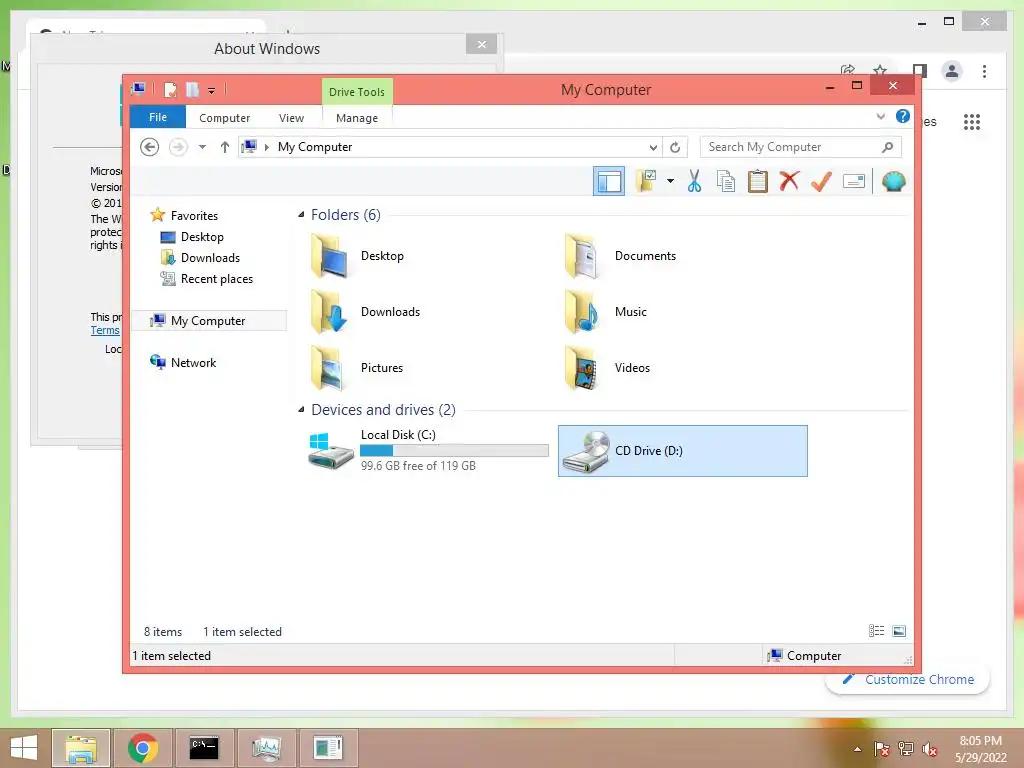Open the recent locations dropdown arrow
The height and width of the screenshot is (768, 1024).
[x=202, y=147]
